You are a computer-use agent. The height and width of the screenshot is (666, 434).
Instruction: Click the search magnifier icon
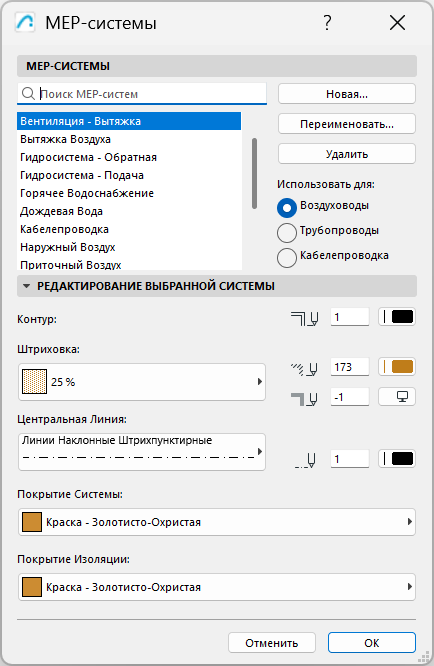pyautogui.click(x=28, y=93)
